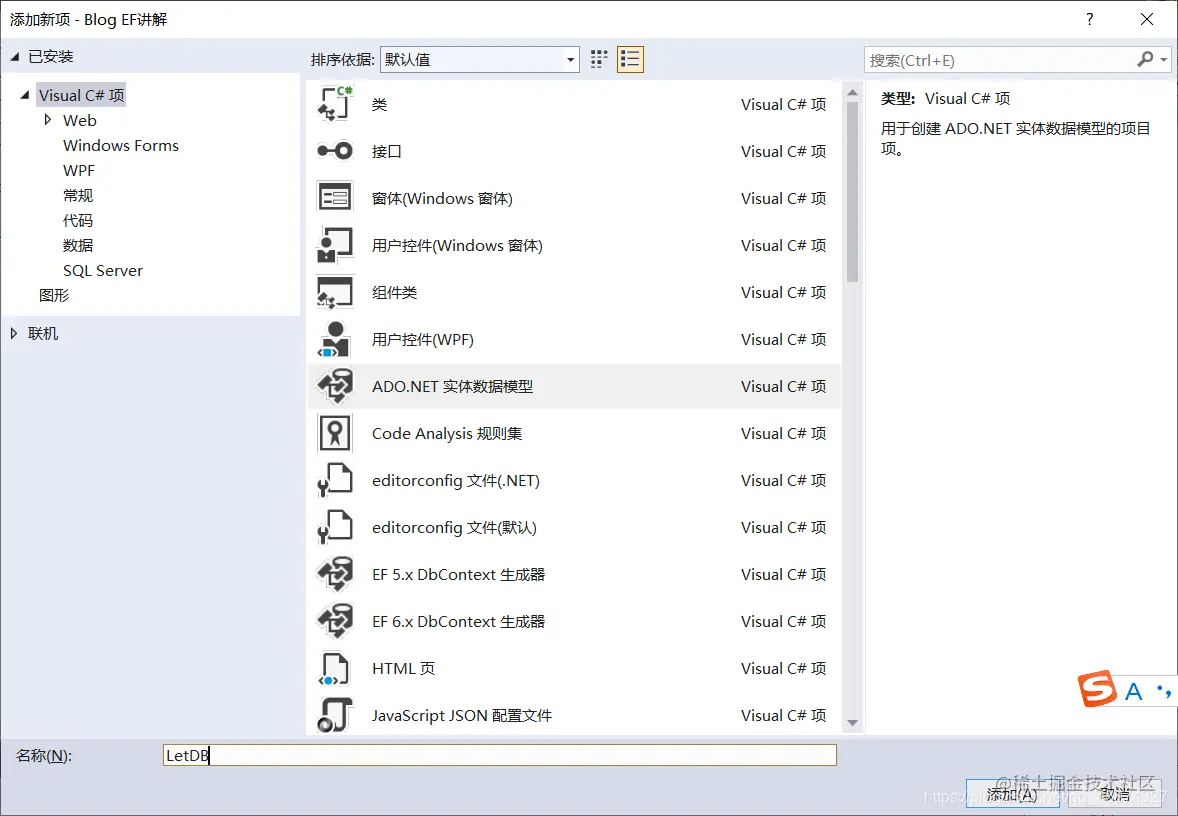Click the scrollbar up arrow
The height and width of the screenshot is (816, 1178).
tap(852, 92)
